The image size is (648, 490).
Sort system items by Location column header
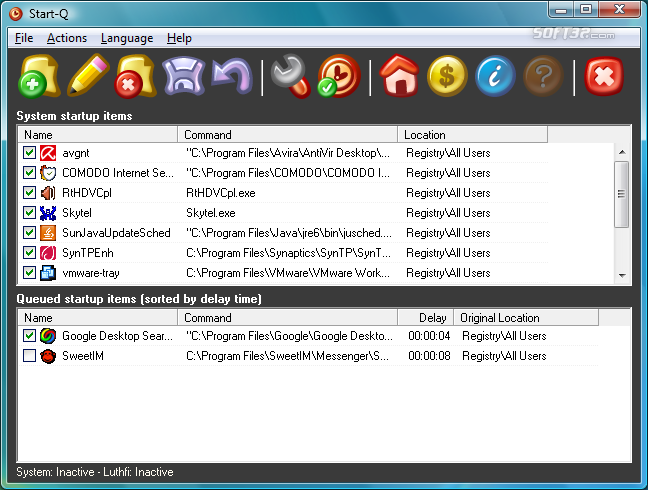473,135
